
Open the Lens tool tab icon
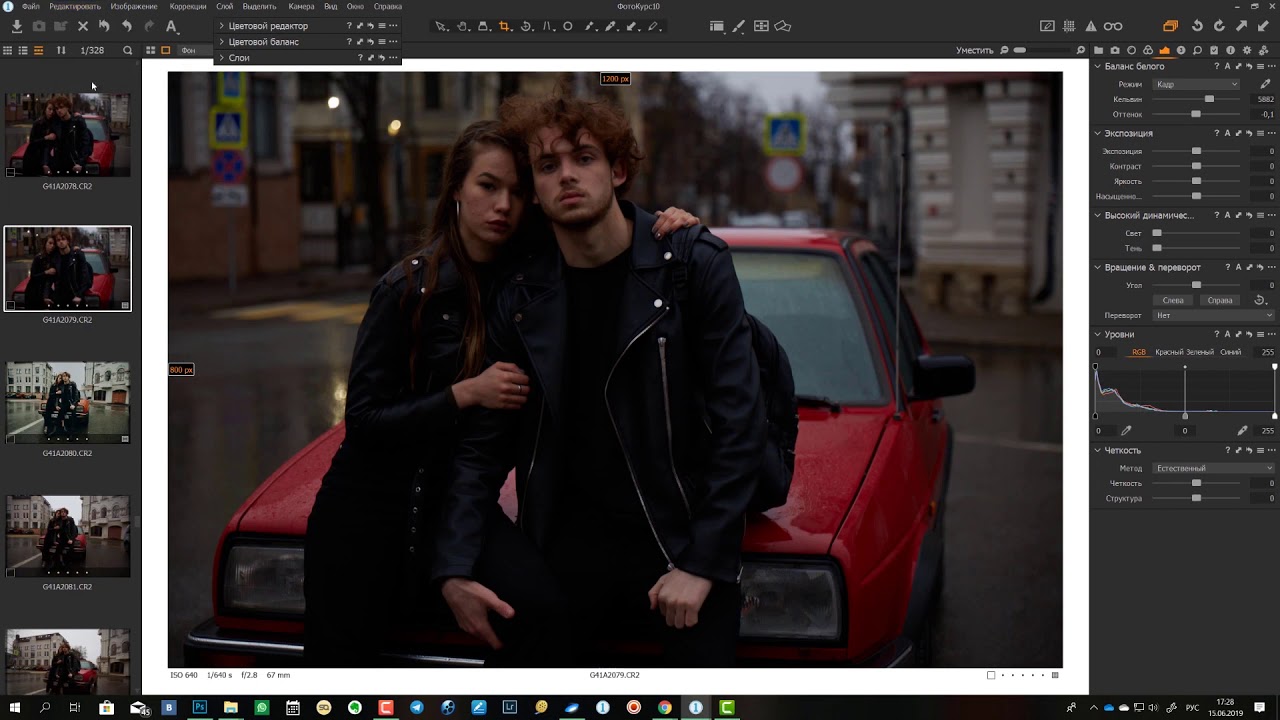point(1131,50)
